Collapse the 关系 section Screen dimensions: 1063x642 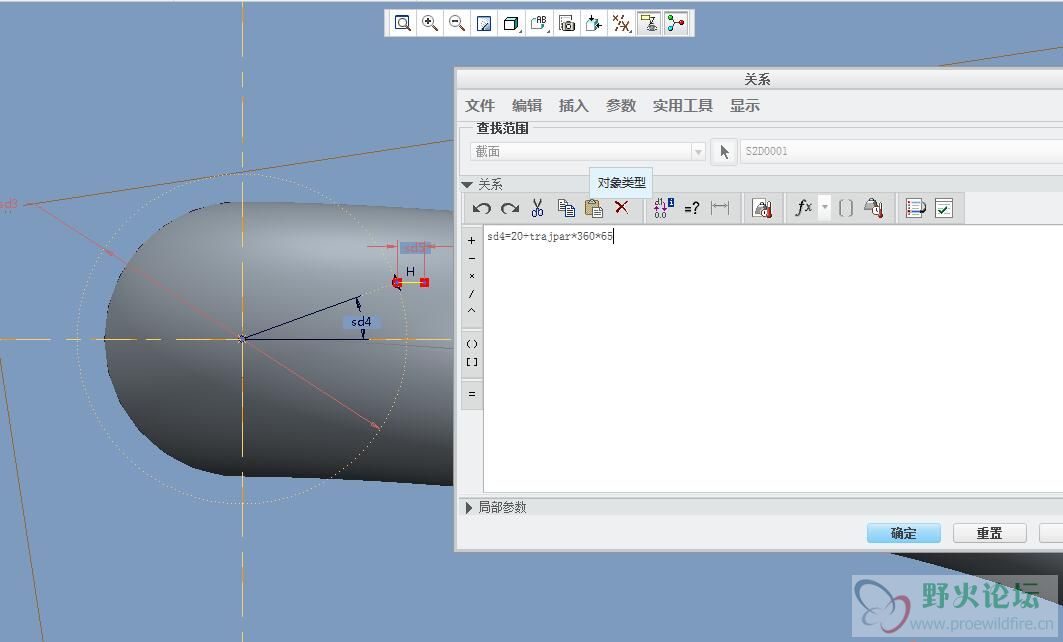[x=467, y=184]
